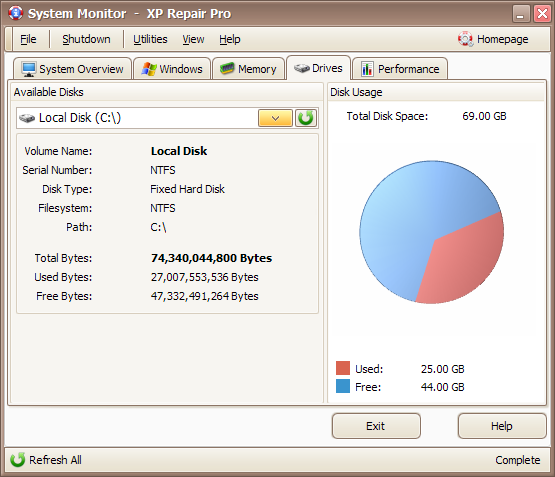Viewport: 555px width, 477px height.
Task: Open the File menu
Action: (28, 39)
